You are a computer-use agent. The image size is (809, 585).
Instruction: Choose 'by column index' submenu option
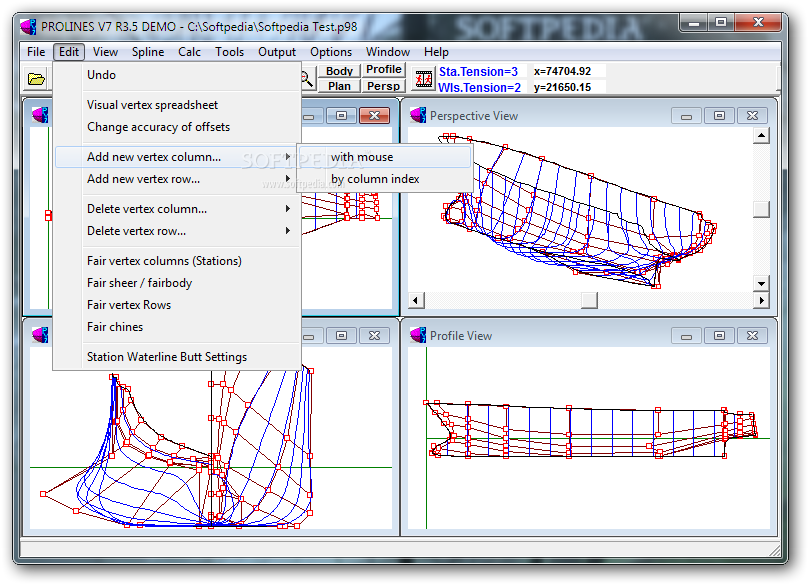pyautogui.click(x=385, y=179)
